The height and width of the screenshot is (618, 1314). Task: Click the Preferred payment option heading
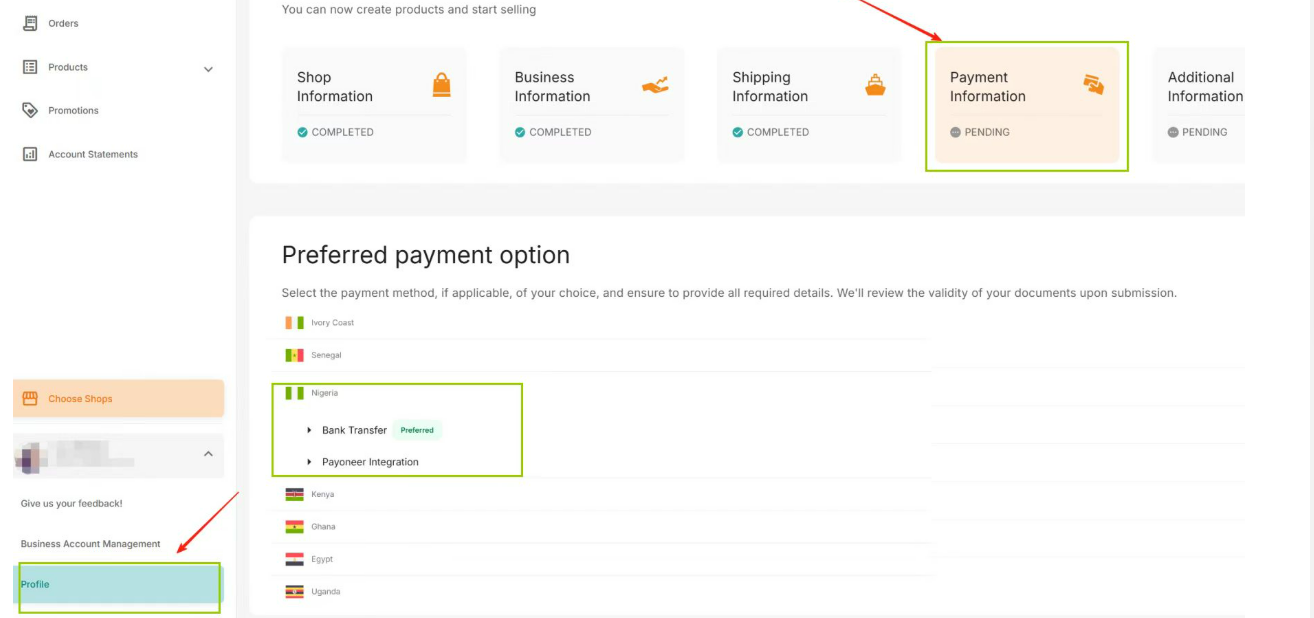click(x=426, y=255)
